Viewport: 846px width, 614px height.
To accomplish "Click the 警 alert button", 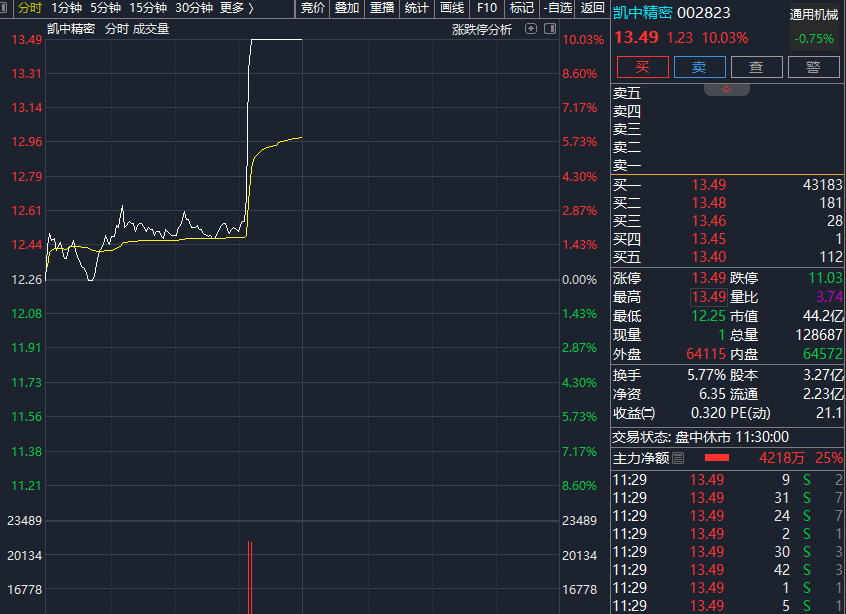I will (814, 67).
